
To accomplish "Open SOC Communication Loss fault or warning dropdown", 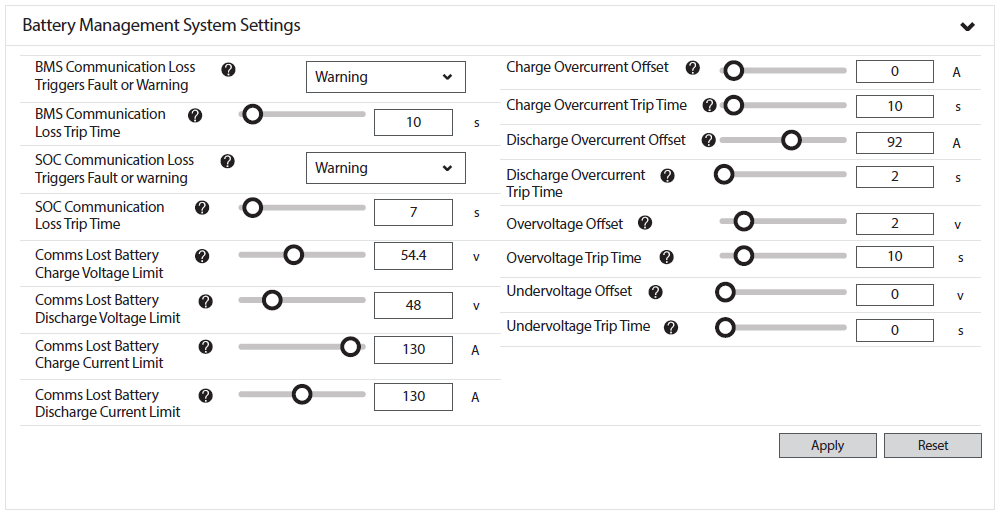I will (386, 168).
